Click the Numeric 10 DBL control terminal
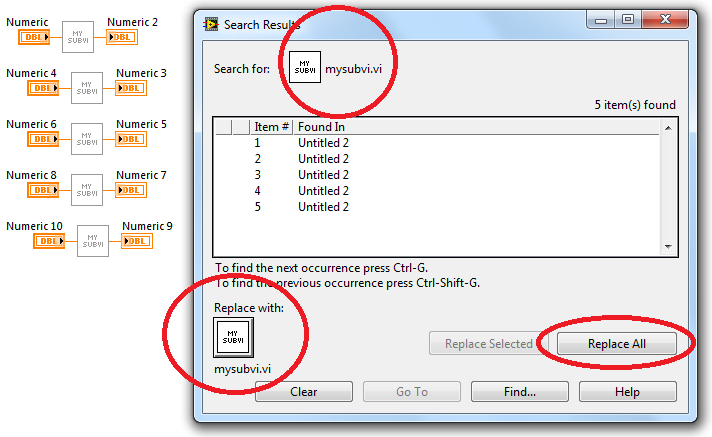Viewport: 712px width, 437px height. tap(49, 241)
